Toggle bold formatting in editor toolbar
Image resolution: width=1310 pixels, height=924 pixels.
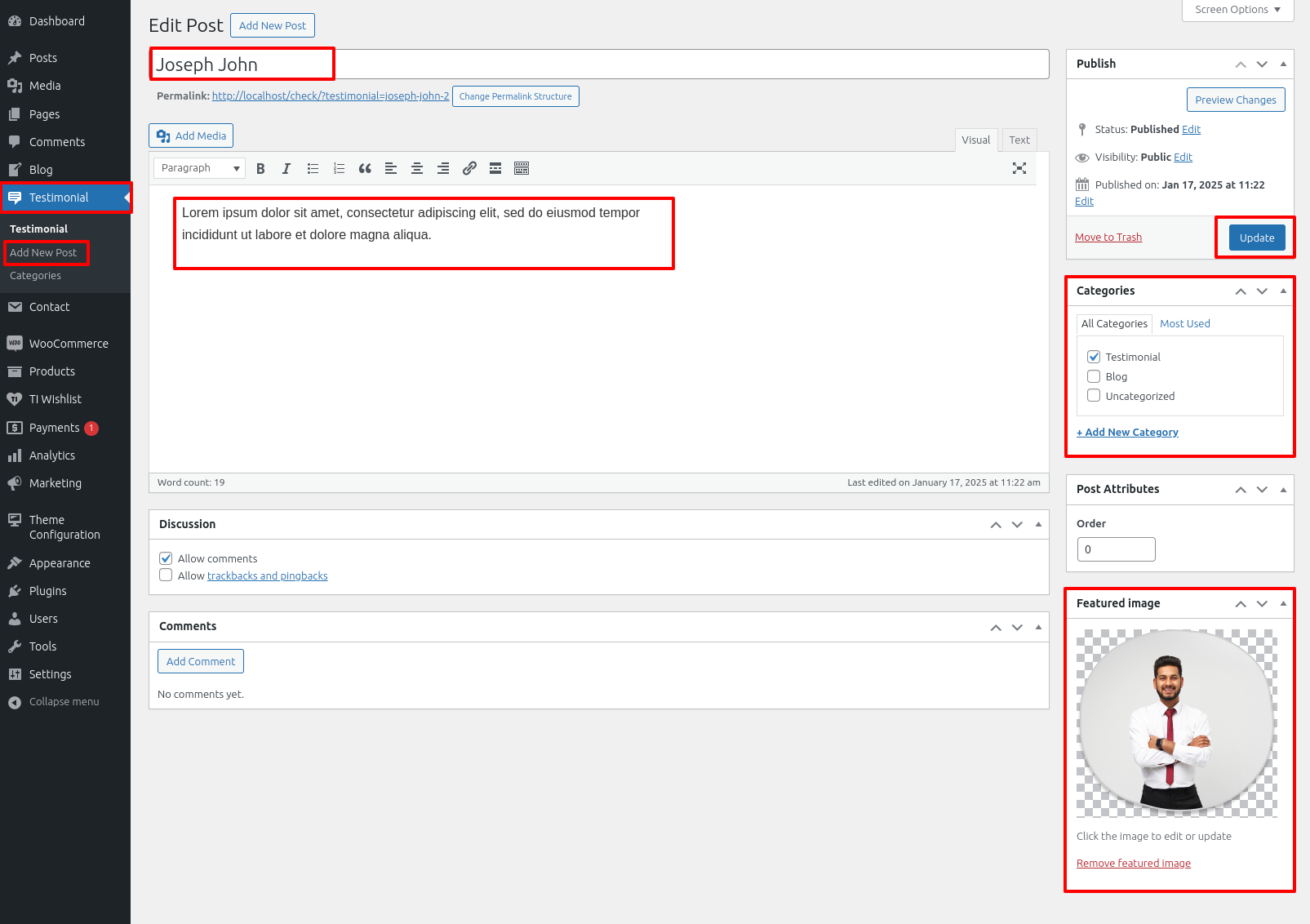coord(260,168)
